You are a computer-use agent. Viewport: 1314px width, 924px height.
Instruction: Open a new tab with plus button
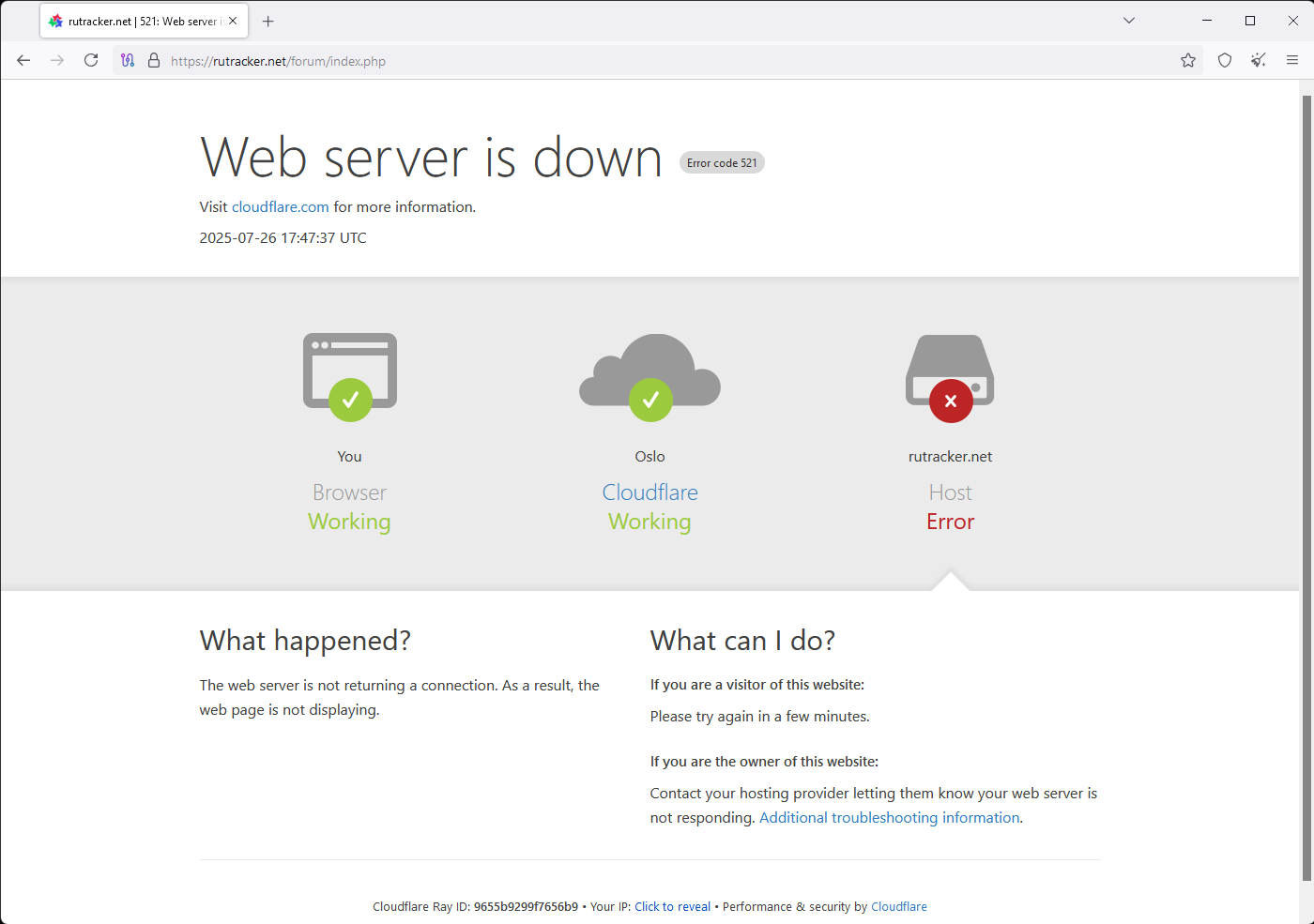coord(268,21)
